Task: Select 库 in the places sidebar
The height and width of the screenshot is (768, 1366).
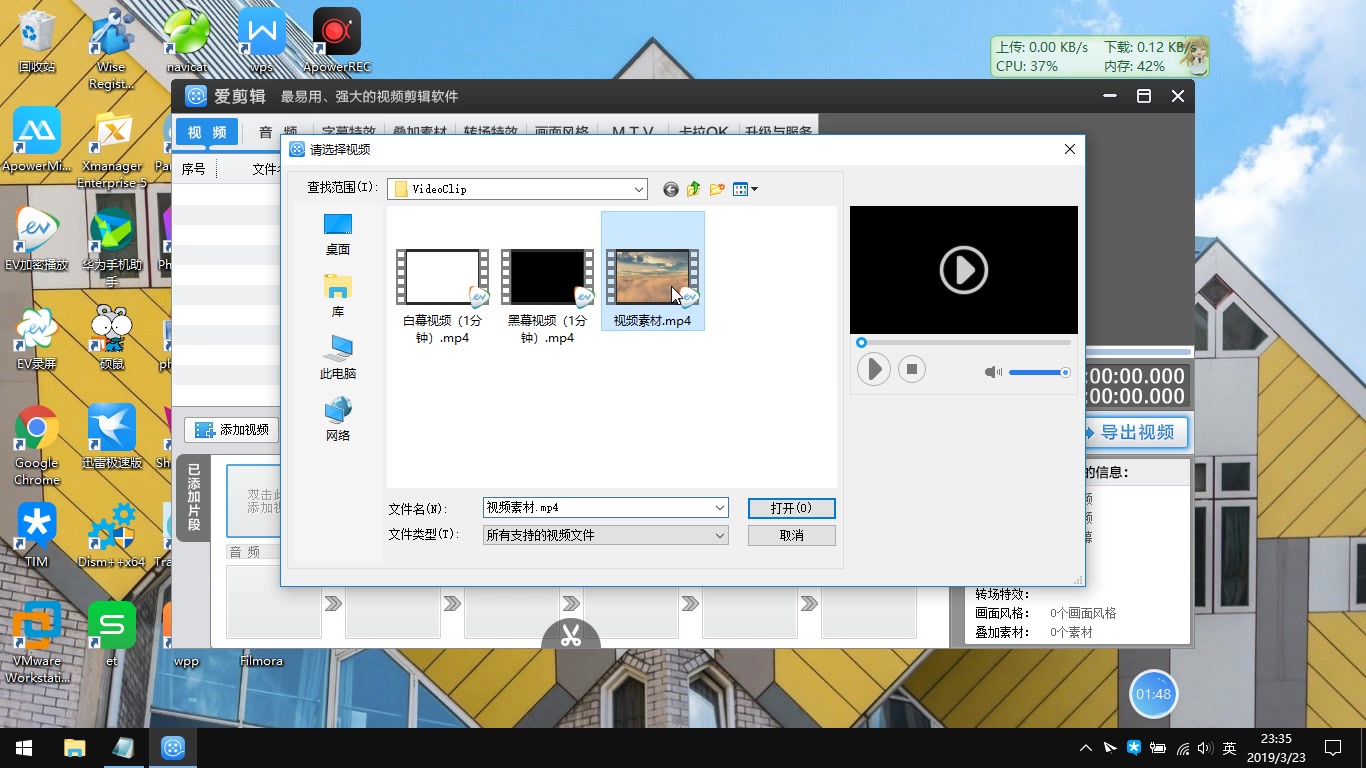Action: 338,297
